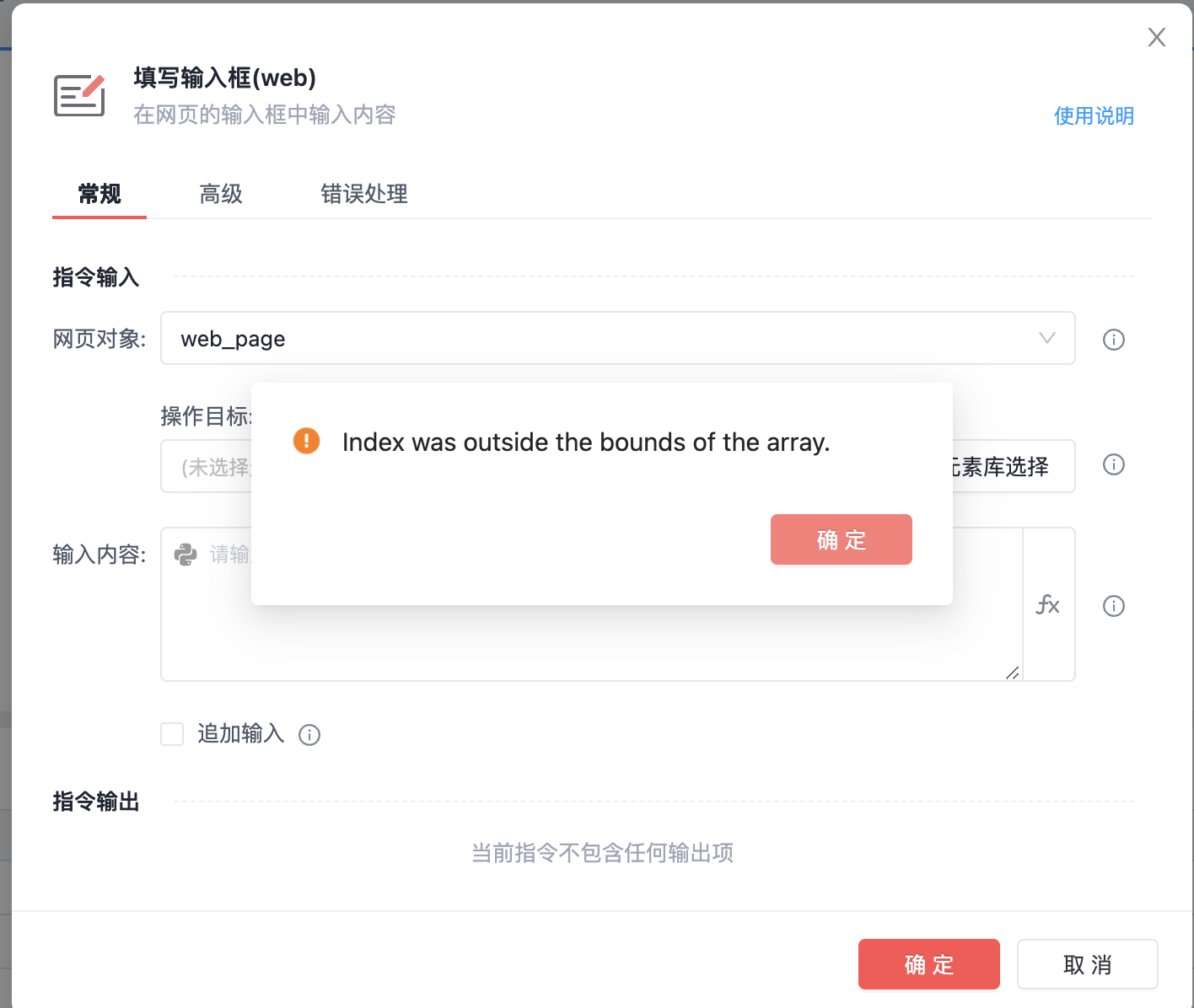Open the 错误处理 tab
The height and width of the screenshot is (1008, 1194).
click(x=364, y=194)
